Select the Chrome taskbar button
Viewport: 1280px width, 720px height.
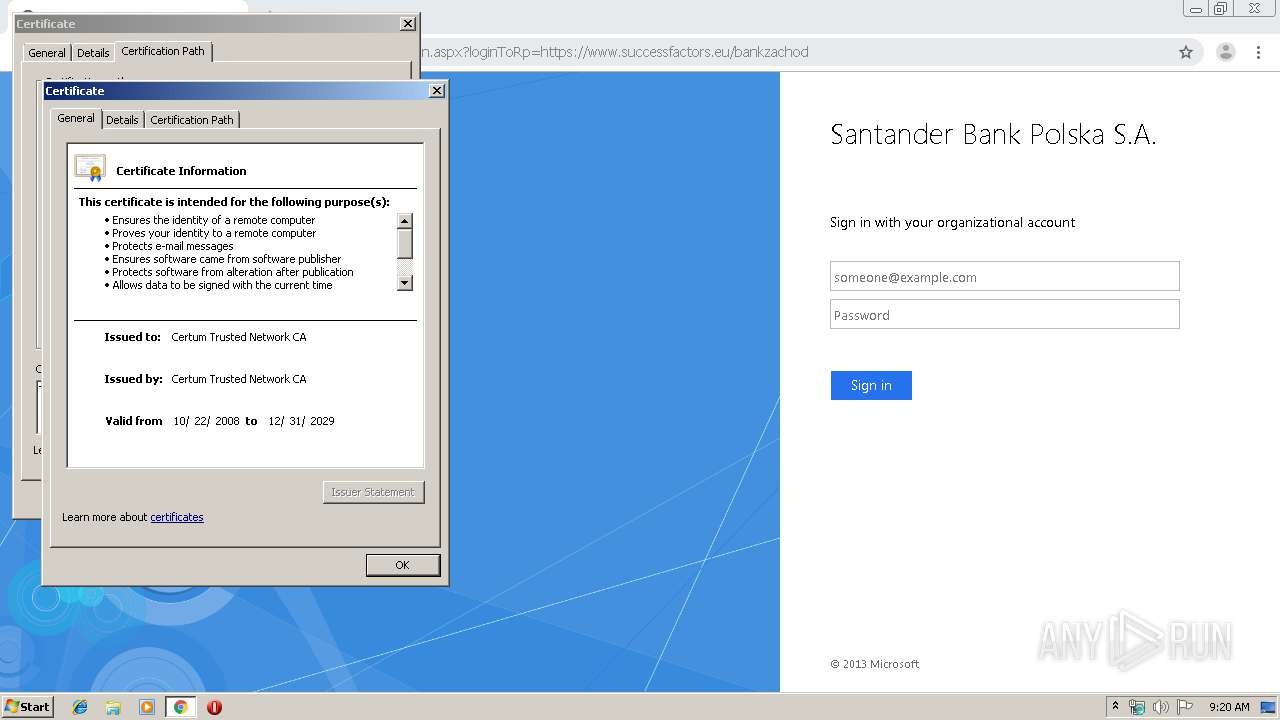181,707
